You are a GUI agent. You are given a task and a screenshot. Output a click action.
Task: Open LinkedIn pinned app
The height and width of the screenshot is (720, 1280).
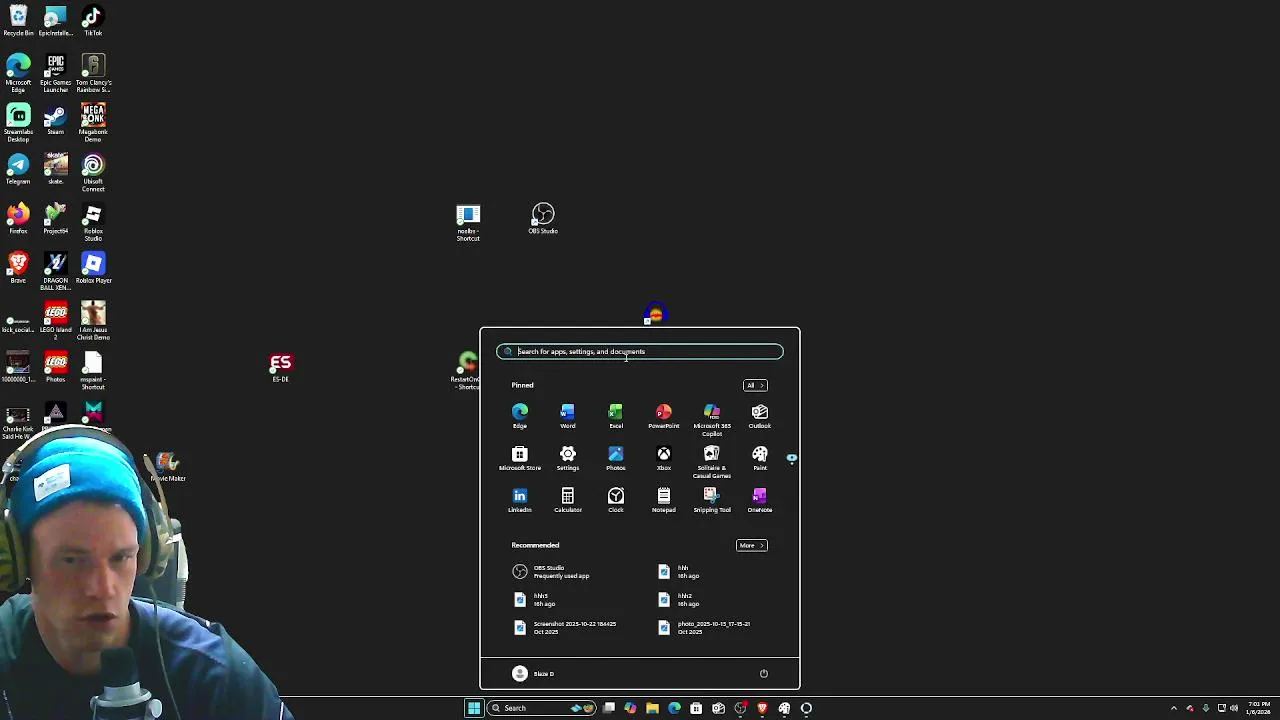click(520, 501)
